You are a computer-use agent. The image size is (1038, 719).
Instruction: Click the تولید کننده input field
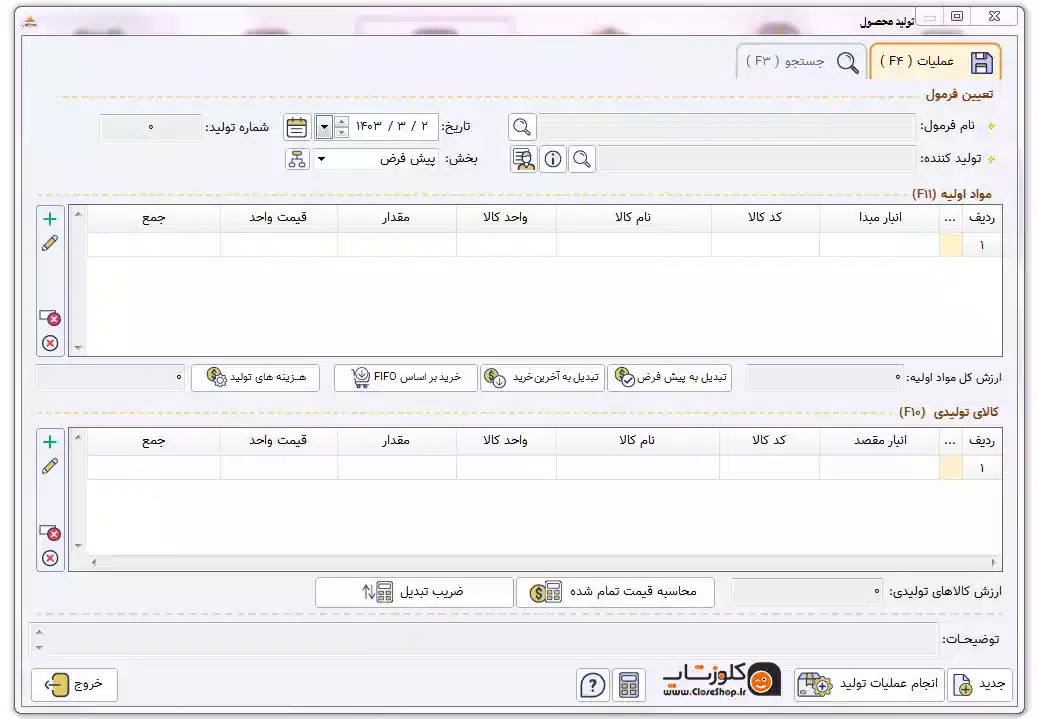pos(756,159)
